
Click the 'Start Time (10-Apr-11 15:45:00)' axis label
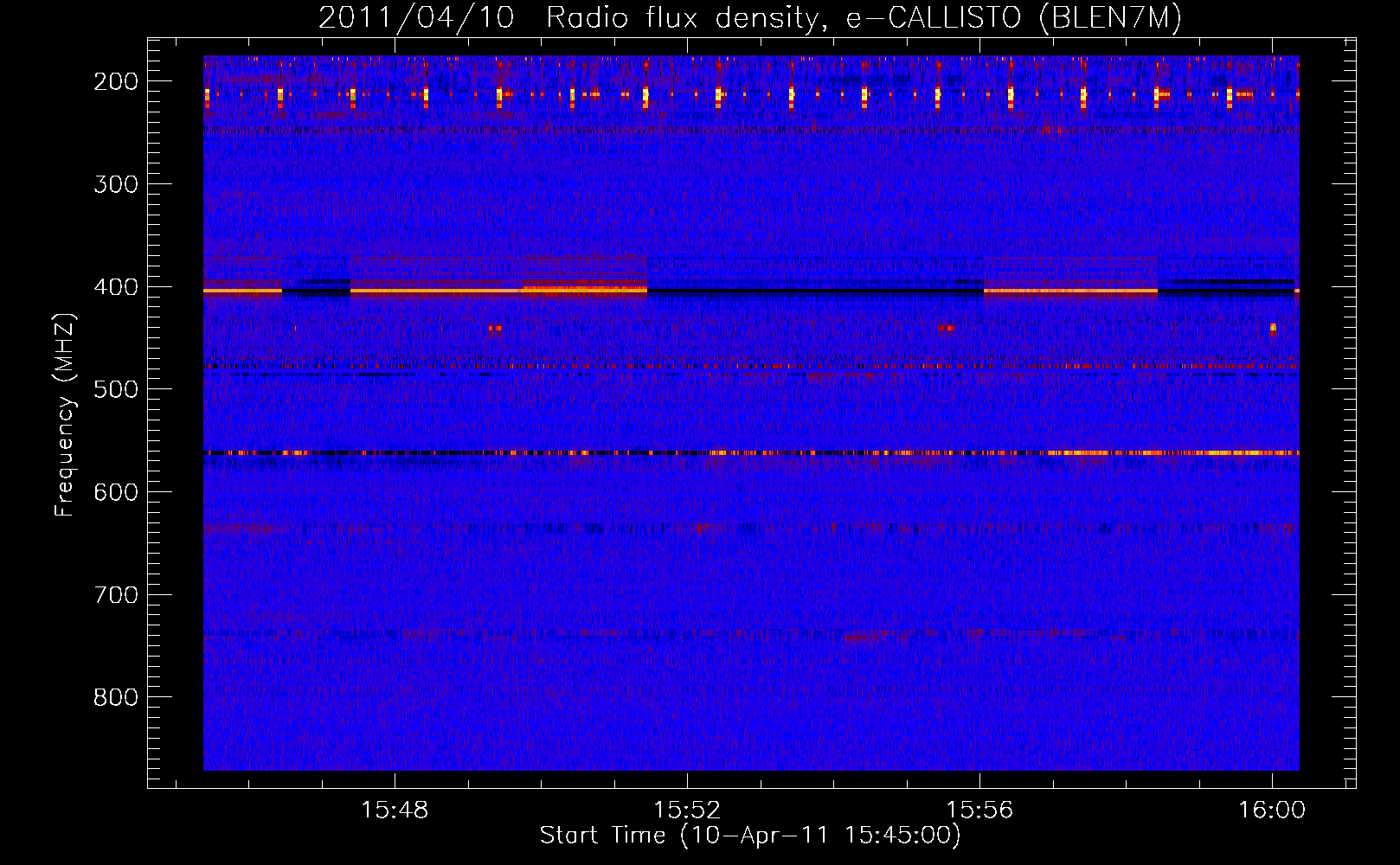point(750,836)
